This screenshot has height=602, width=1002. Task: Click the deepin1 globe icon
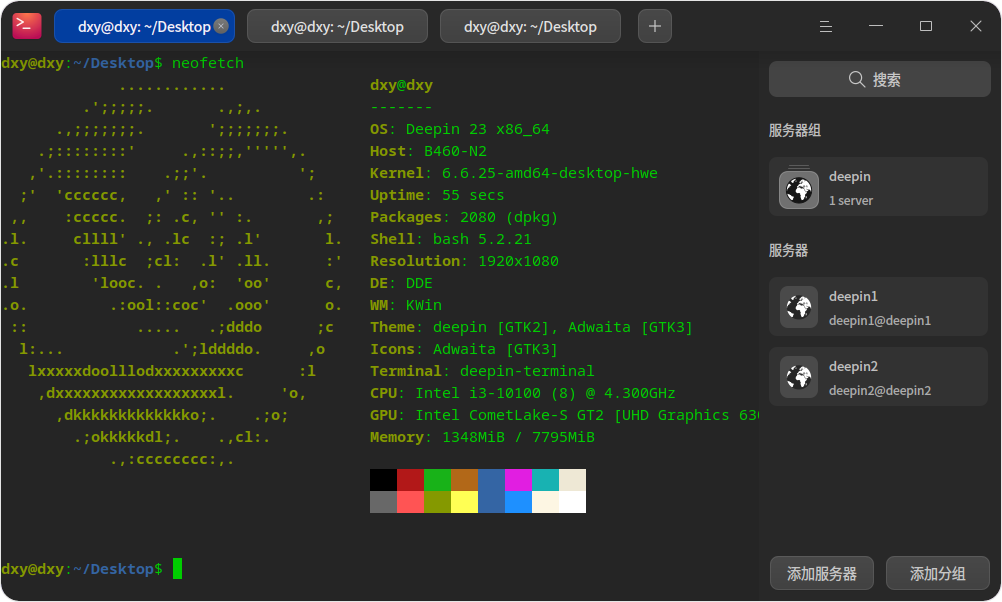click(799, 307)
